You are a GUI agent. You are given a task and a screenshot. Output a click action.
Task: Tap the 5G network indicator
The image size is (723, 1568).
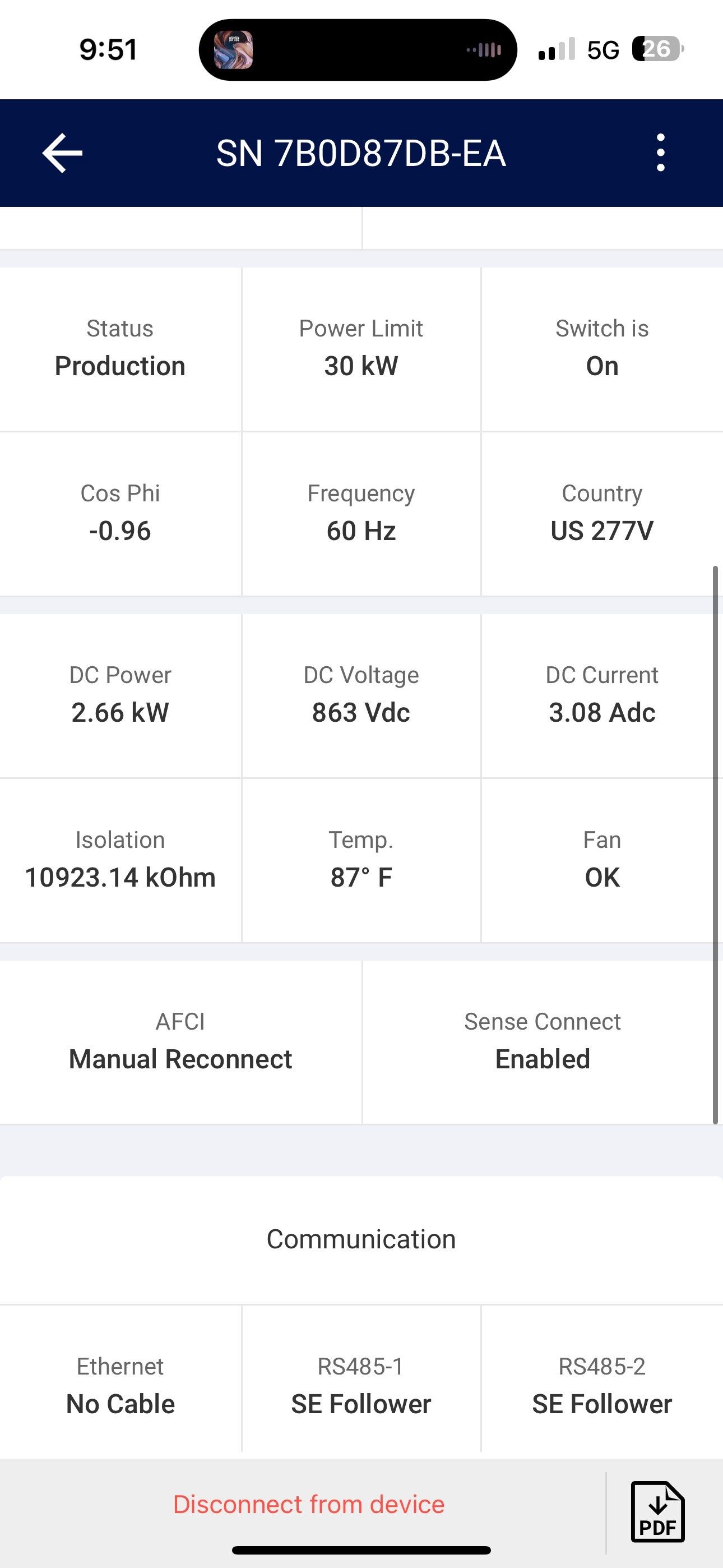(x=602, y=50)
